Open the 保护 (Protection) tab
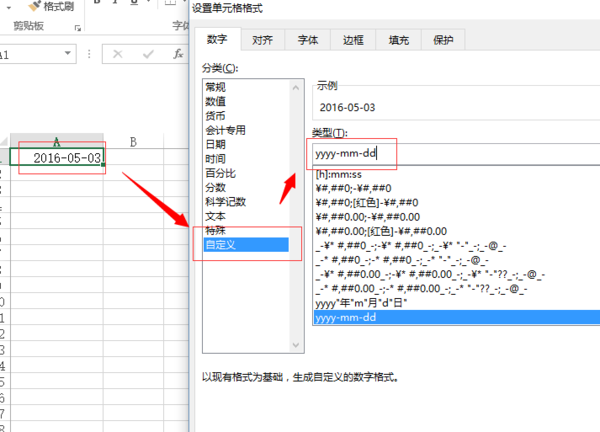 (x=443, y=40)
